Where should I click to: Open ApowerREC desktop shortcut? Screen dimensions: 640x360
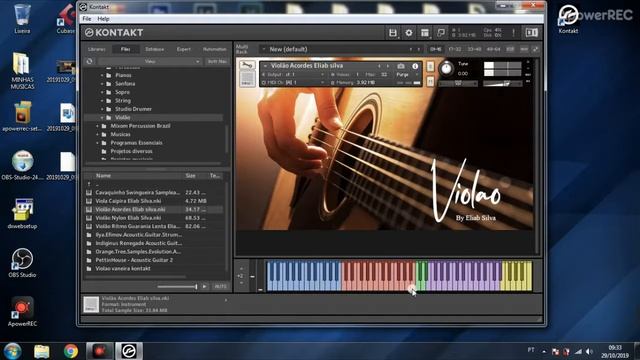tap(22, 311)
